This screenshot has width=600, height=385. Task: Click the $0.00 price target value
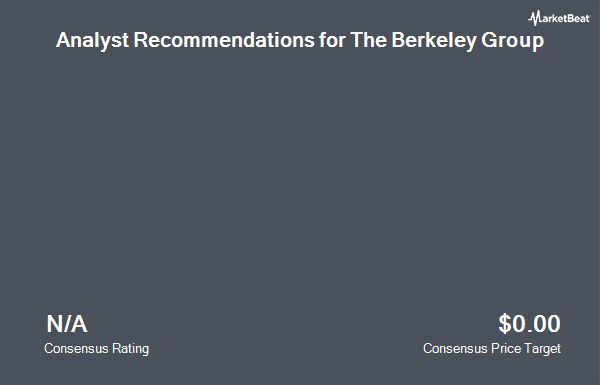click(529, 324)
